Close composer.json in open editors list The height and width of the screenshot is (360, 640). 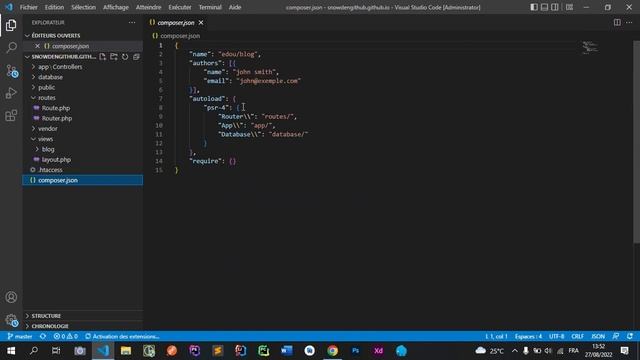tap(37, 46)
